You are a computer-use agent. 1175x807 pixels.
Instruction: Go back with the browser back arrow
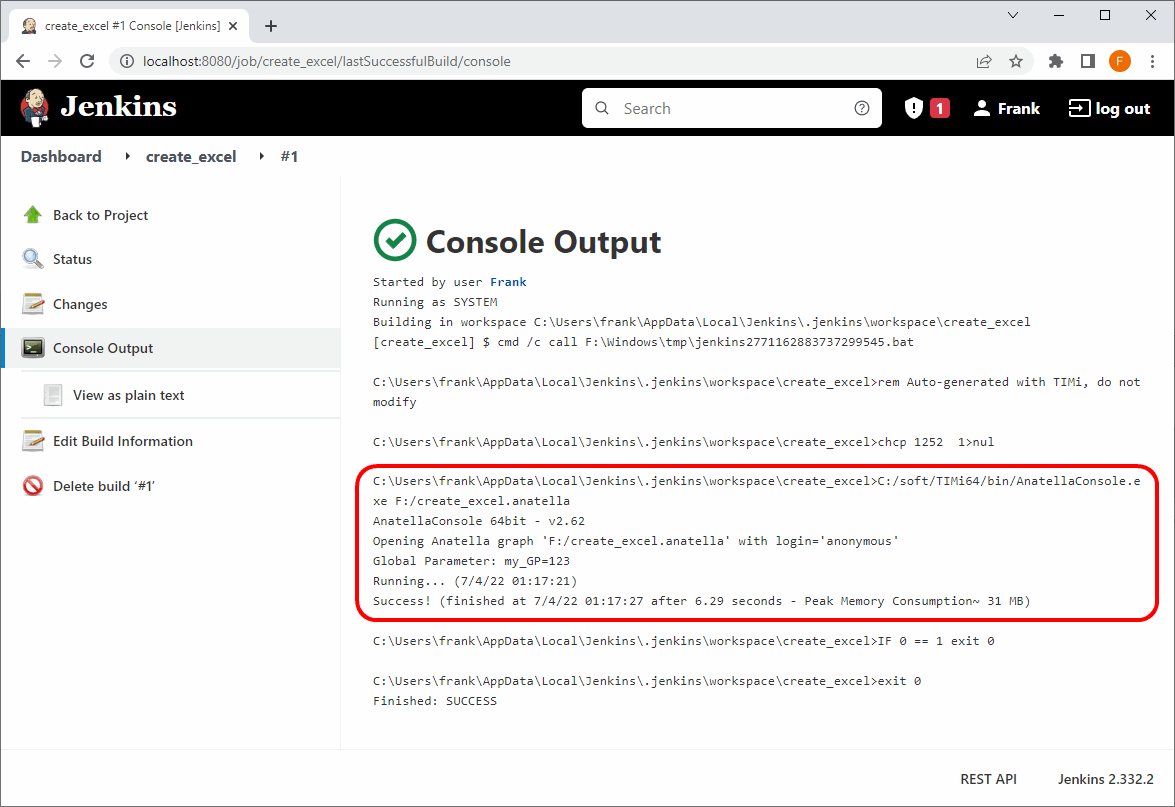point(23,61)
